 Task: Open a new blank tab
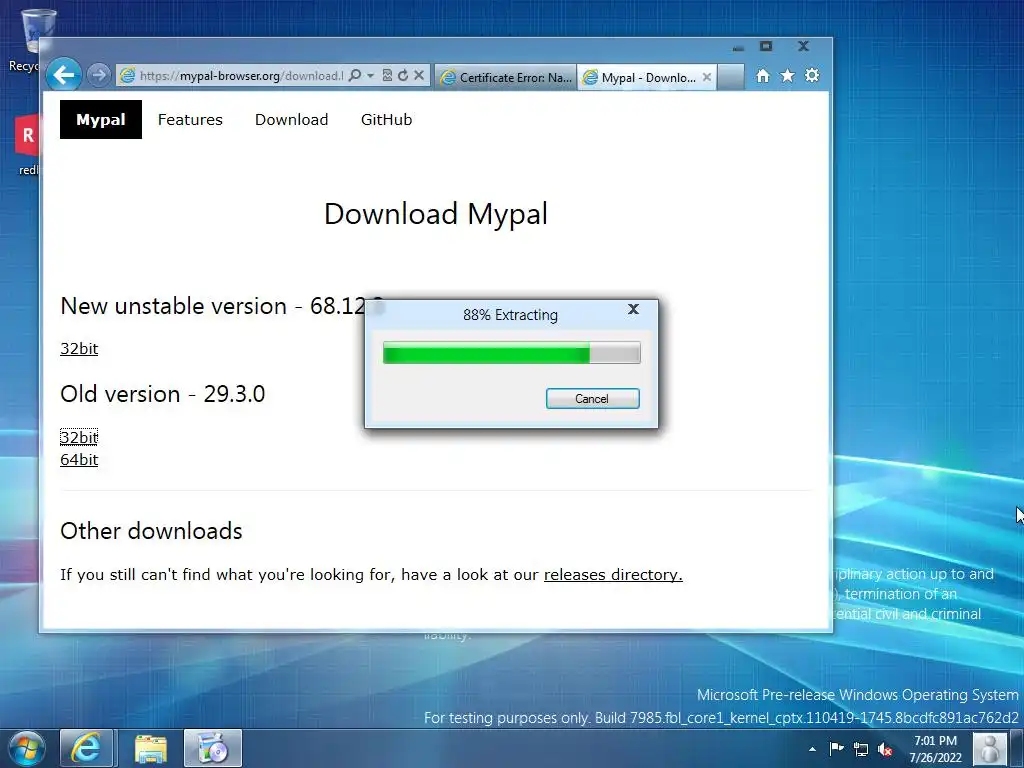(731, 77)
